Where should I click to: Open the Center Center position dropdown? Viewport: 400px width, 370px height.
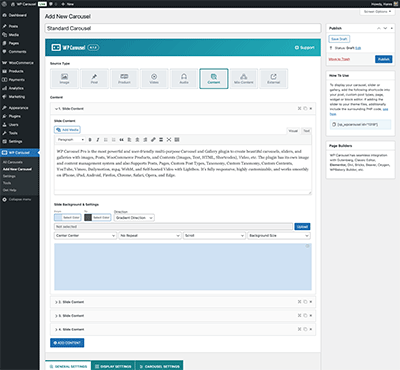tap(85, 236)
